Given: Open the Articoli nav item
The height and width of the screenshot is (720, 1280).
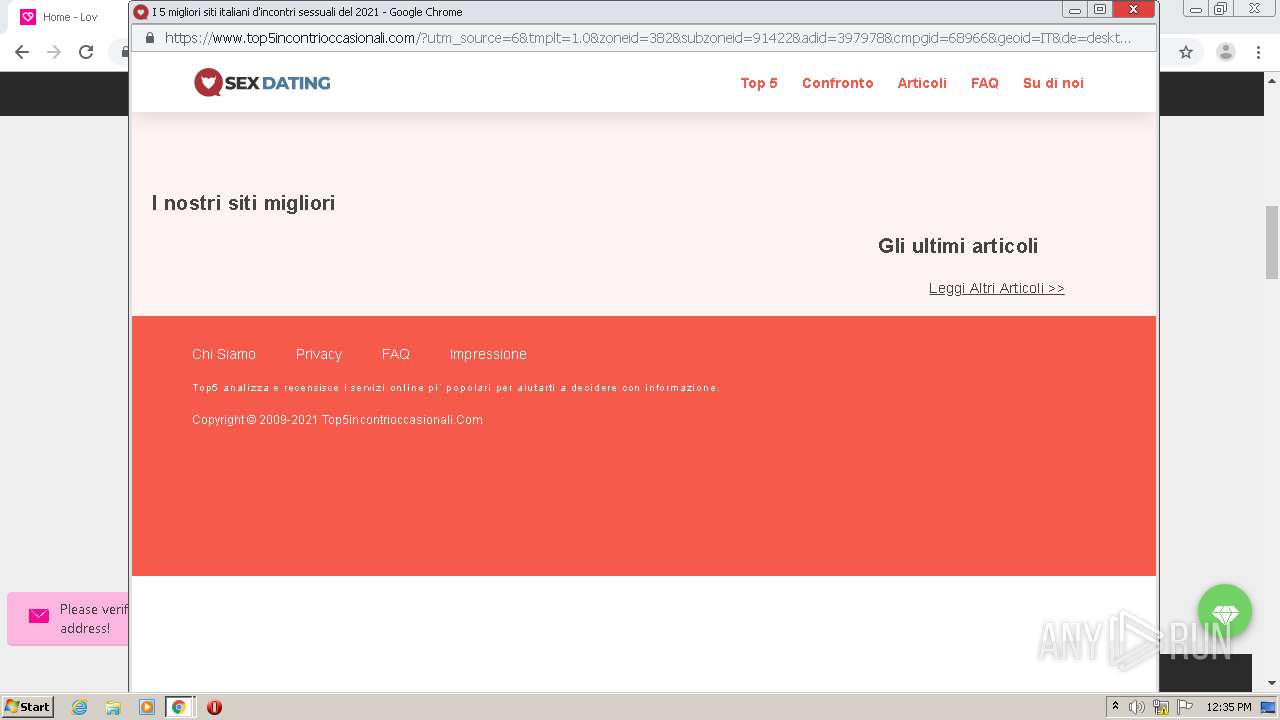Looking at the screenshot, I should point(922,83).
